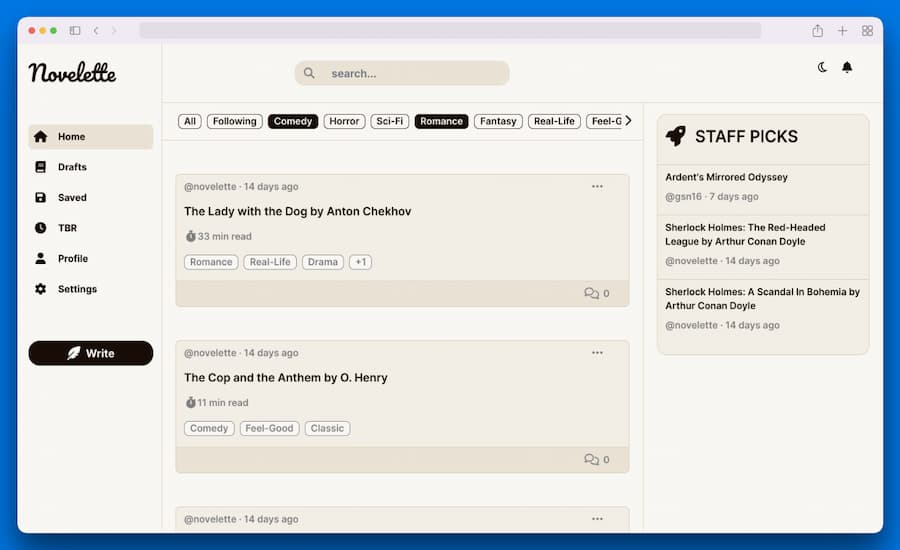Click the TBR clock icon
Viewport: 900px width, 550px height.
click(x=40, y=228)
